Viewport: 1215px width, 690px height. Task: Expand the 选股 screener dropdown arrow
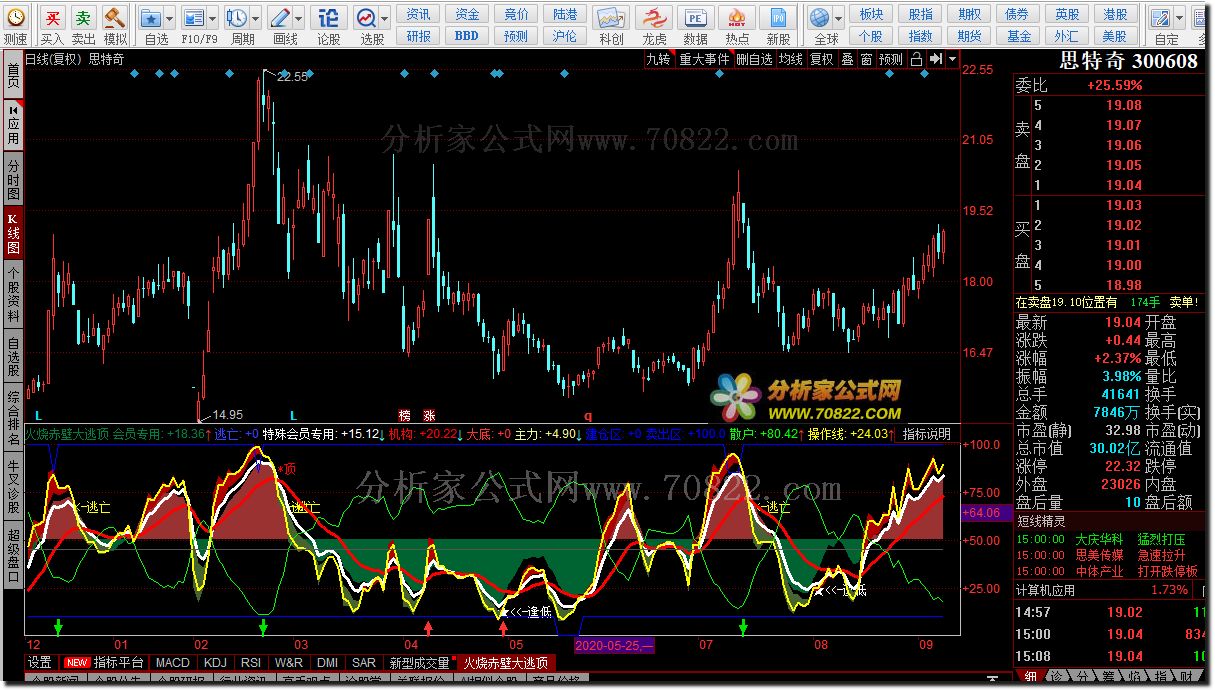coord(385,18)
